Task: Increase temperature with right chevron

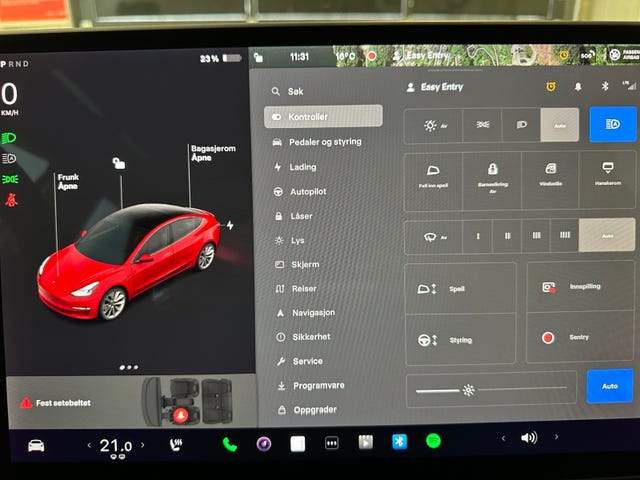Action: point(142,444)
